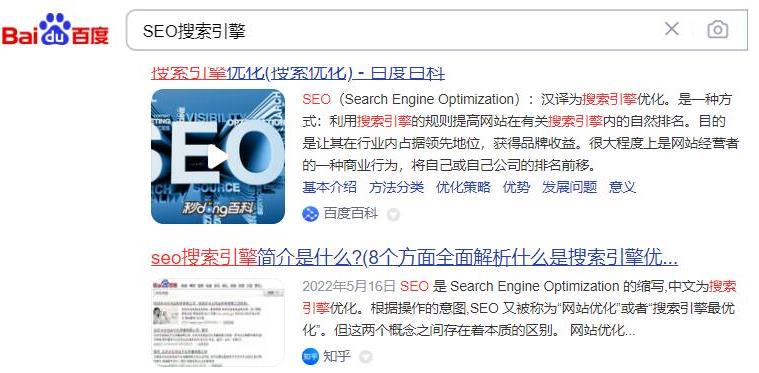
Task: Click the 知乎 source icon
Action: (x=310, y=357)
